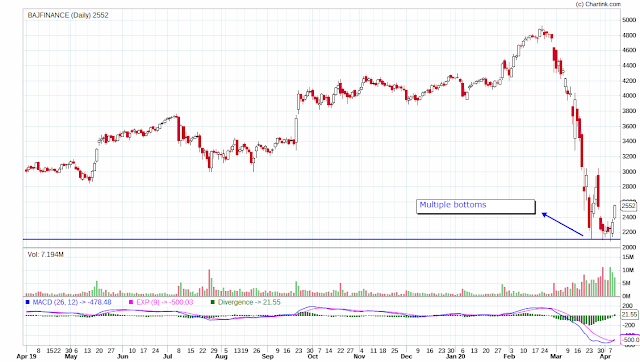Click the 3800 price axis label
This screenshot has width=640, height=362.
629,111
